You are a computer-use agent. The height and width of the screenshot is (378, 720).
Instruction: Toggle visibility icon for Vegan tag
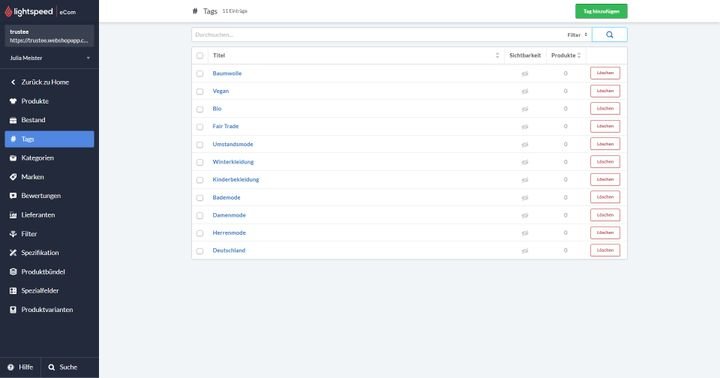pyautogui.click(x=525, y=91)
